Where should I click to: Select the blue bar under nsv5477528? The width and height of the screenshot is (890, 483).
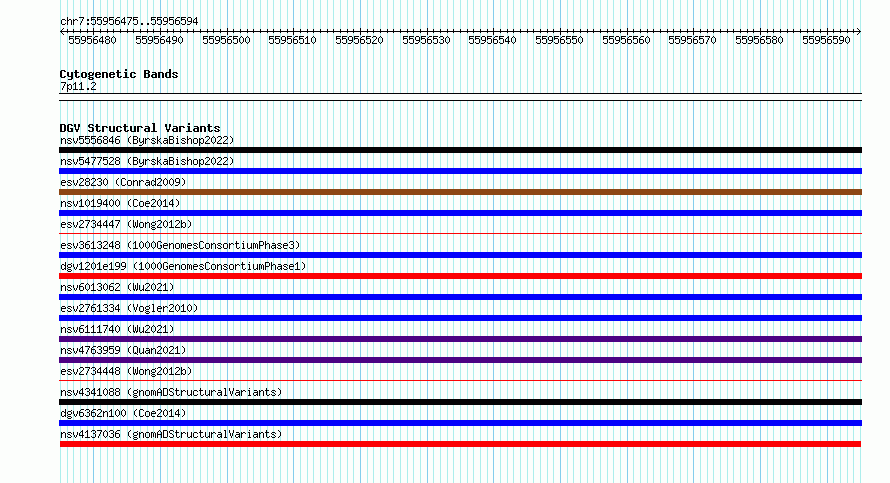click(460, 171)
